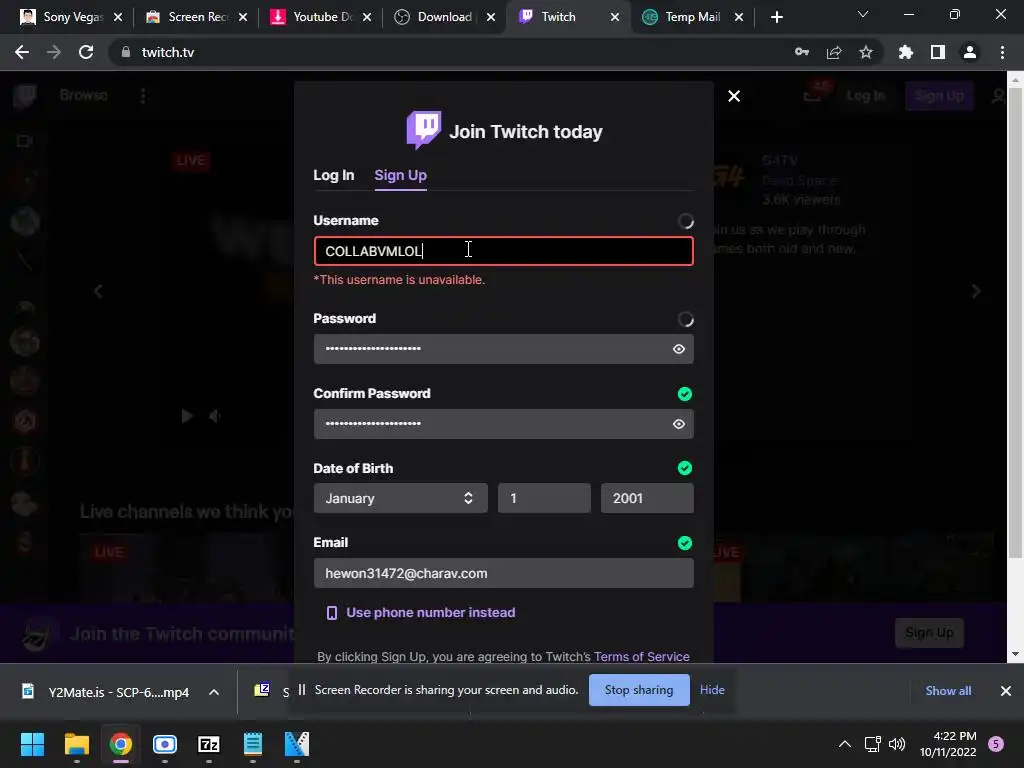Open the Extensions puzzle icon

tap(906, 52)
